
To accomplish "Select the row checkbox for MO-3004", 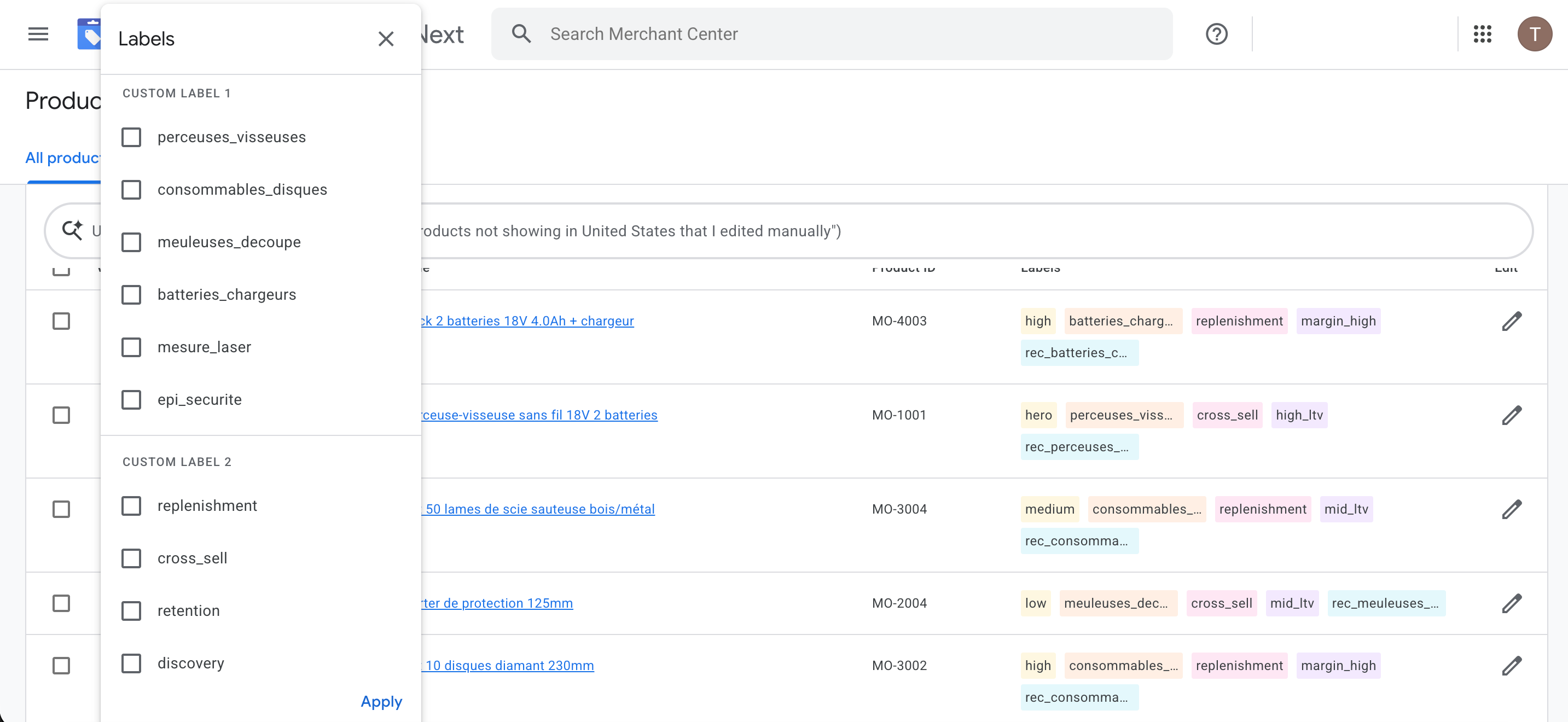I will tap(61, 510).
